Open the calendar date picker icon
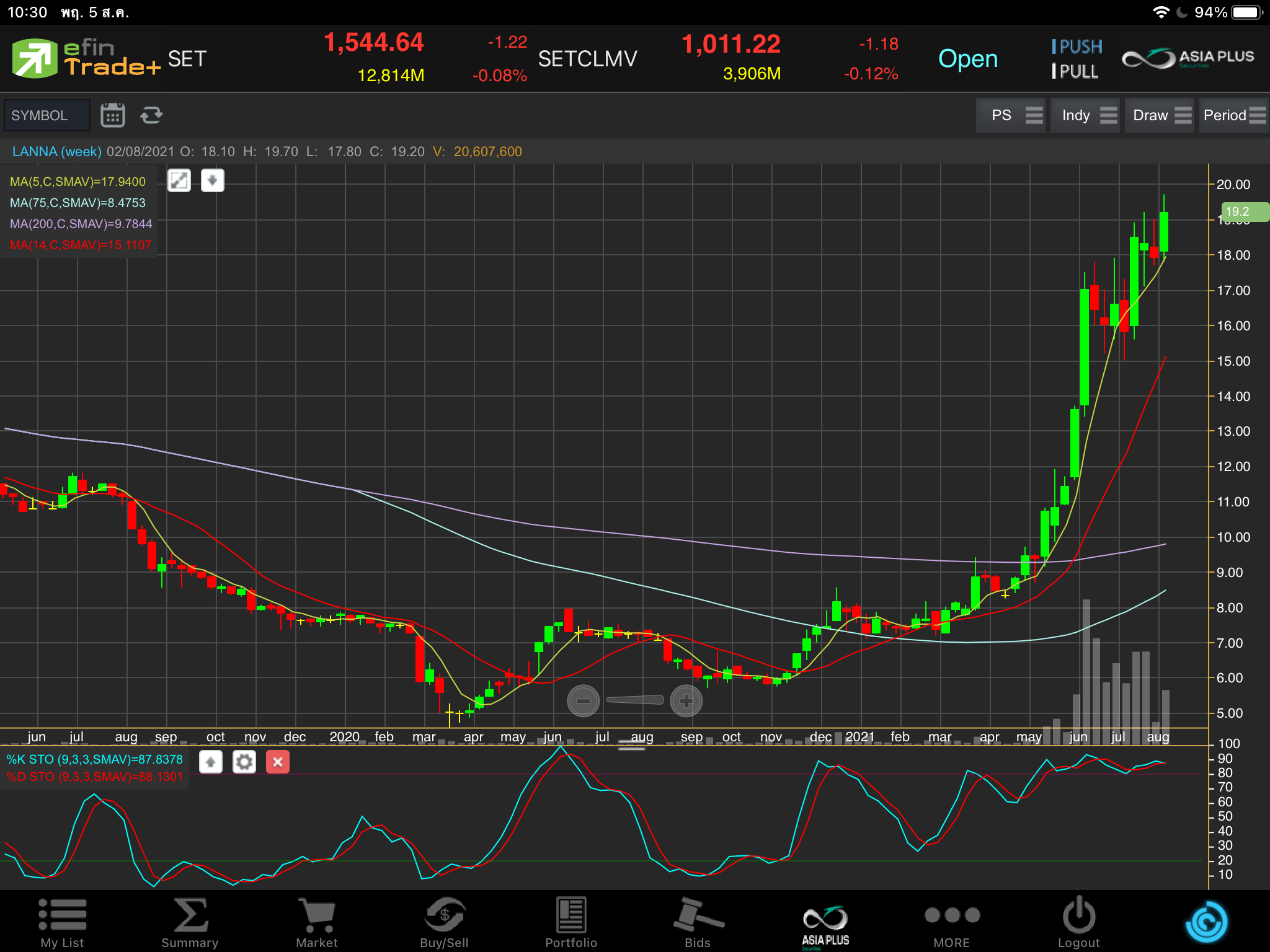The image size is (1270, 952). coord(113,115)
